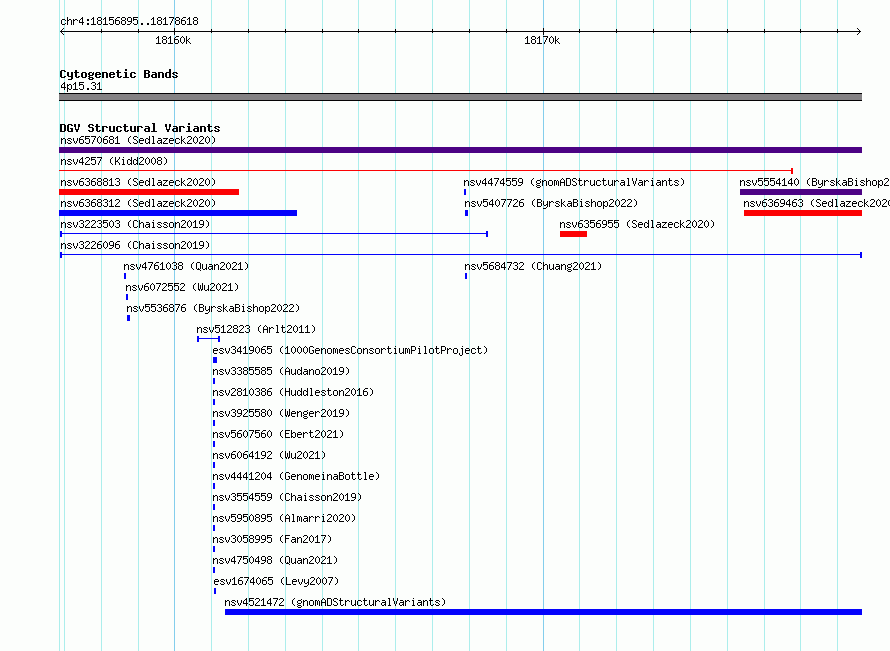The height and width of the screenshot is (651, 890).
Task: Click the Cytogenetic Bands track title
Action: click(119, 74)
